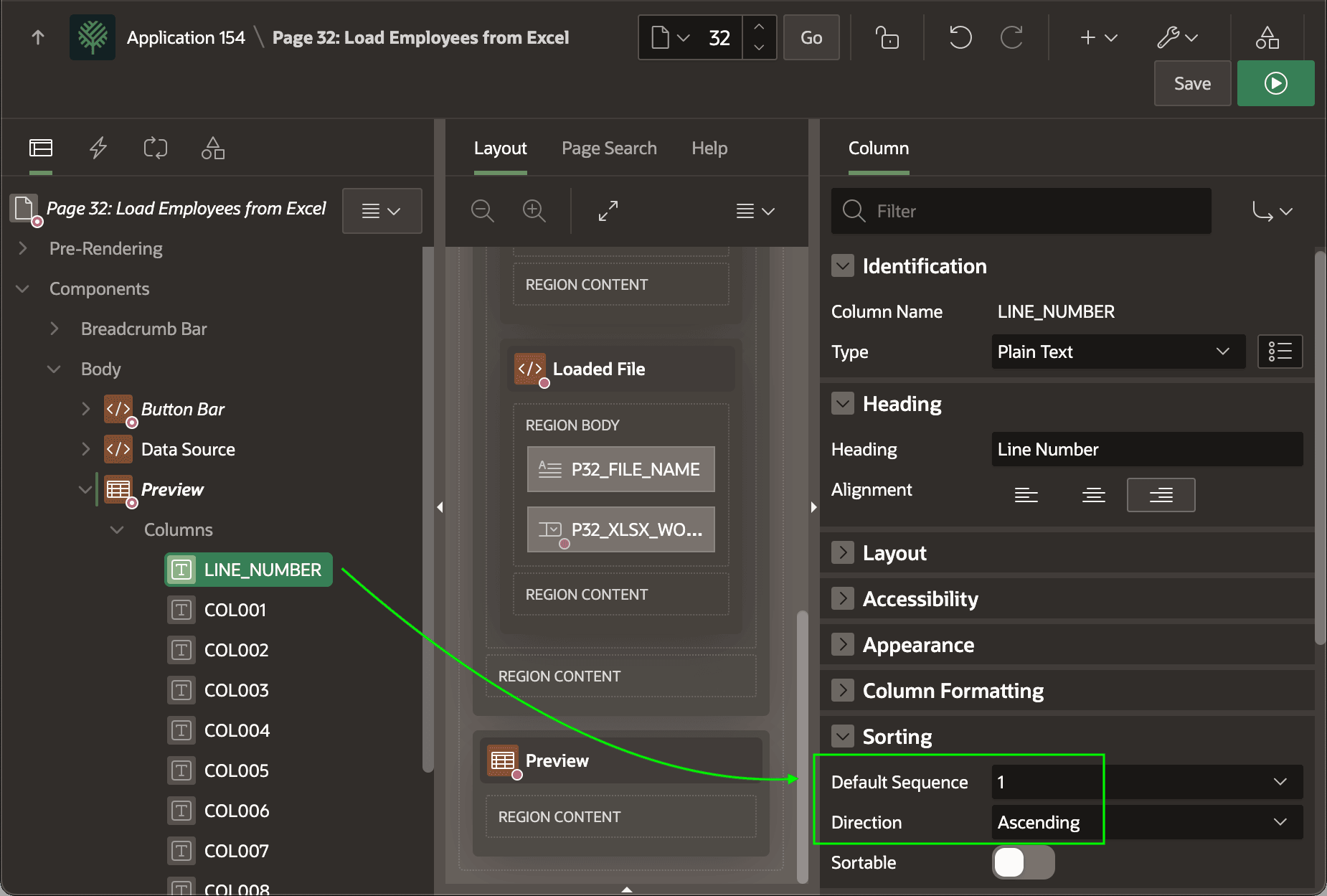Switch to the Processing tab
1327x896 pixels.
point(156,148)
